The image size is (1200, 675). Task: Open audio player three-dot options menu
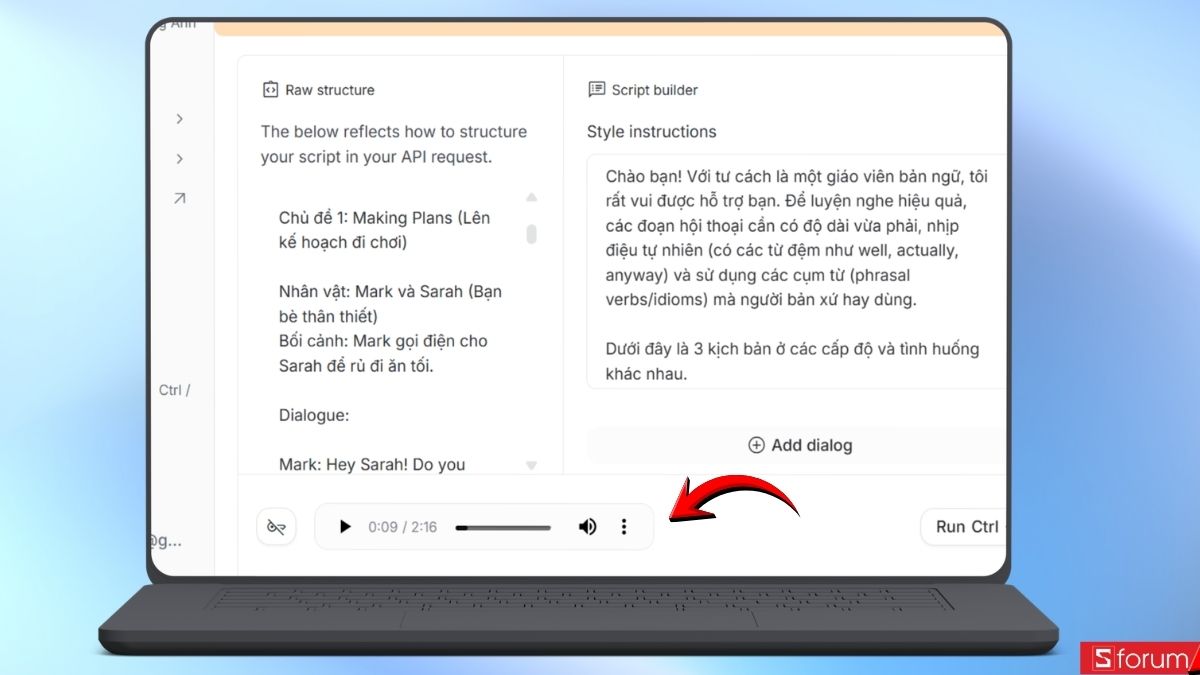tap(624, 527)
